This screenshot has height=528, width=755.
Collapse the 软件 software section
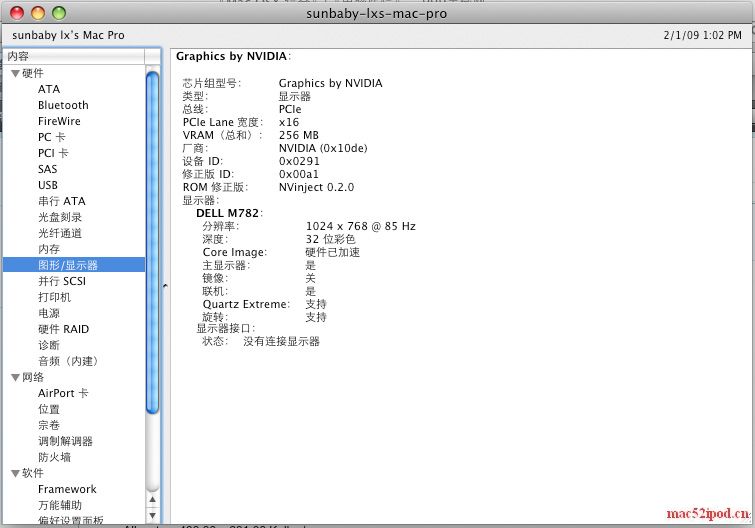15,473
